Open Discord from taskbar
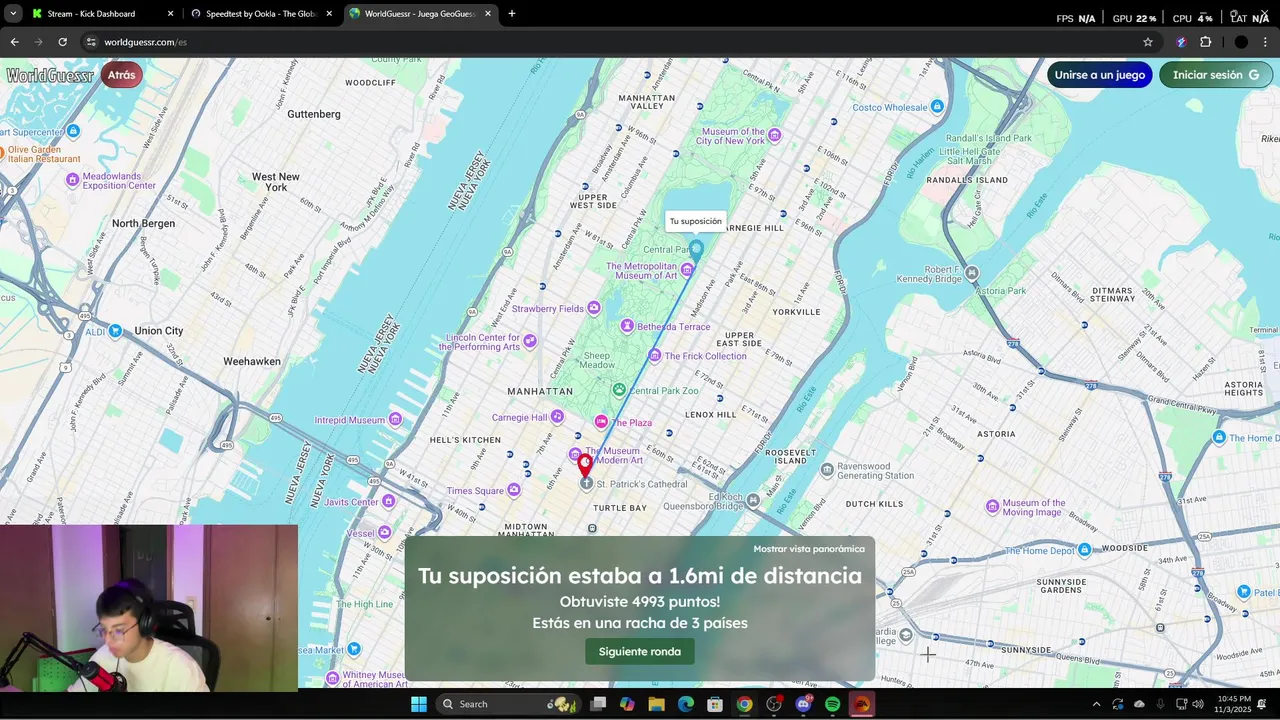This screenshot has width=1280, height=720. [x=803, y=704]
